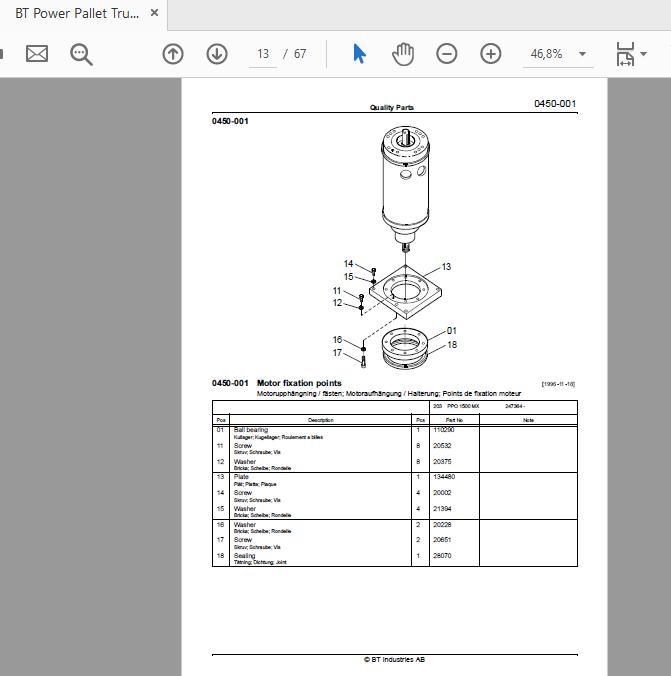Click the 'Quality Parts' page header
The height and width of the screenshot is (676, 671).
pos(392,107)
